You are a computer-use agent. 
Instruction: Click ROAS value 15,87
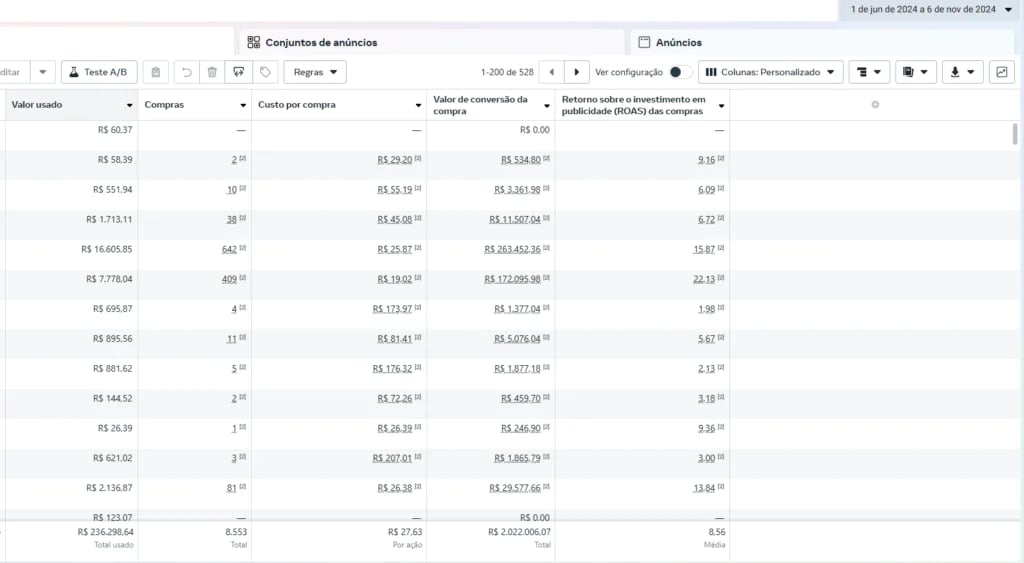(x=704, y=249)
